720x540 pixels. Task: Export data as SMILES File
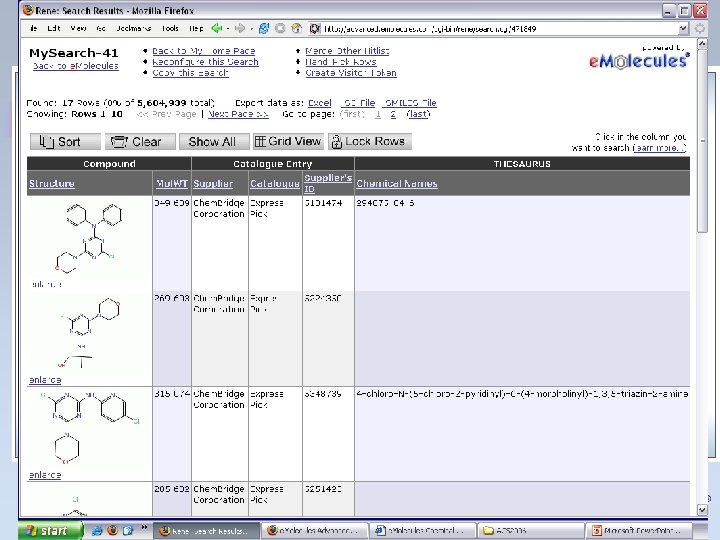coord(410,103)
